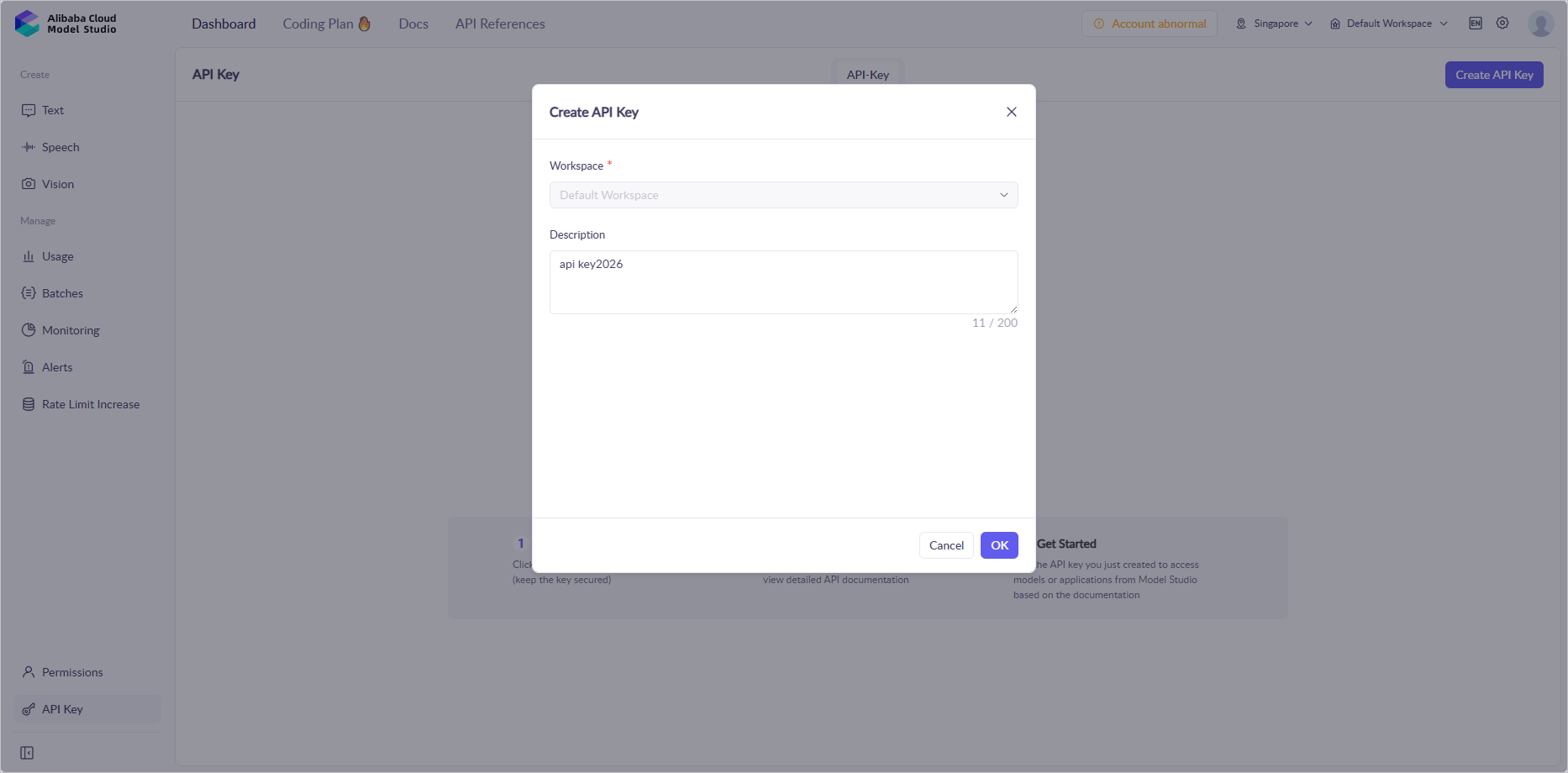Expand the Workspace dropdown in dialog
This screenshot has width=1568, height=773.
click(783, 195)
